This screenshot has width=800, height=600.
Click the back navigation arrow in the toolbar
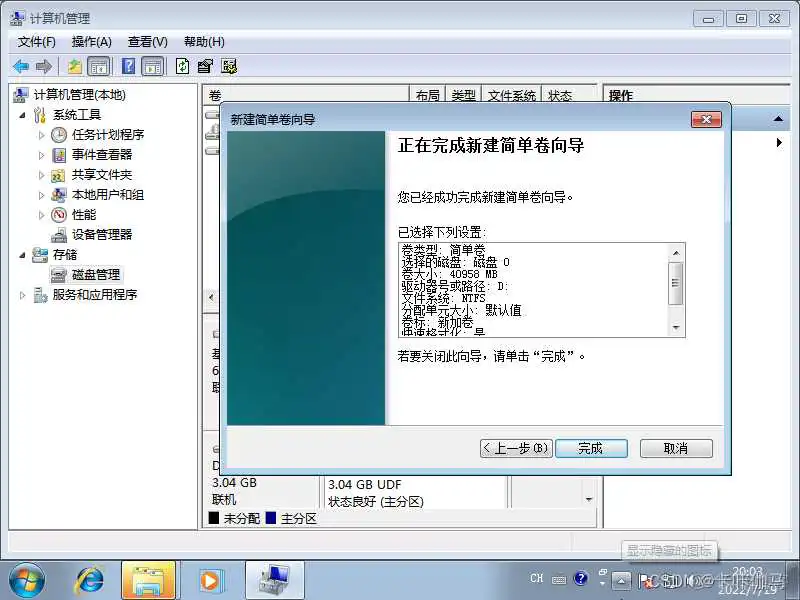tap(22, 66)
